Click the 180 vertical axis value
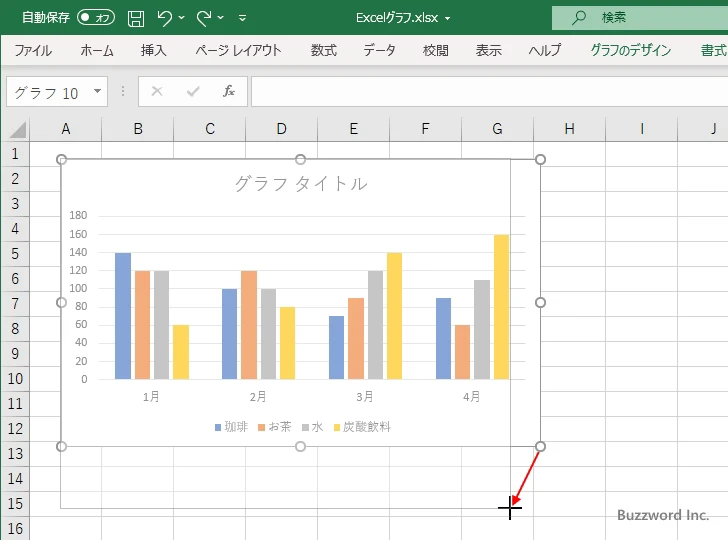728x540 pixels. coord(78,215)
